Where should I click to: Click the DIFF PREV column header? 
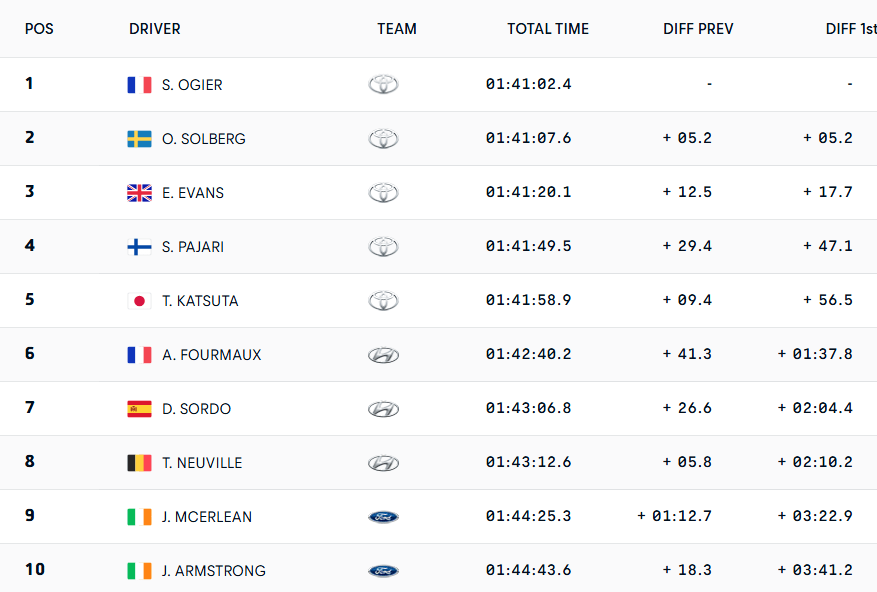coord(698,29)
